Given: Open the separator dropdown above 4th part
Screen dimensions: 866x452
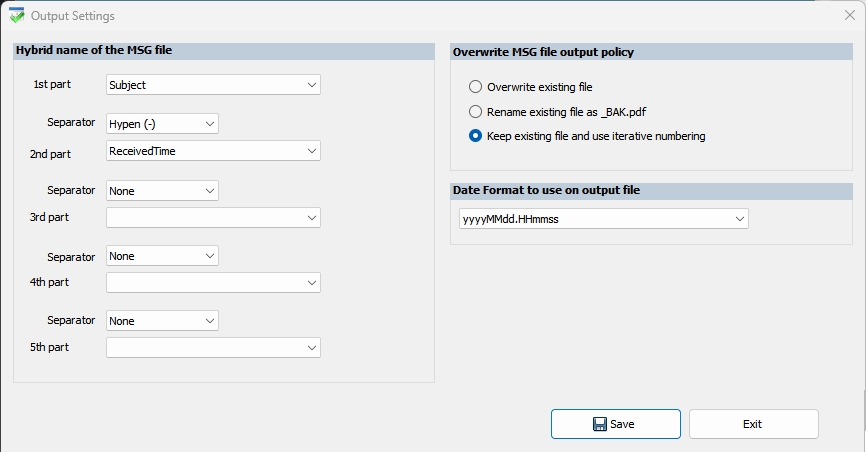Looking at the screenshot, I should [x=162, y=256].
